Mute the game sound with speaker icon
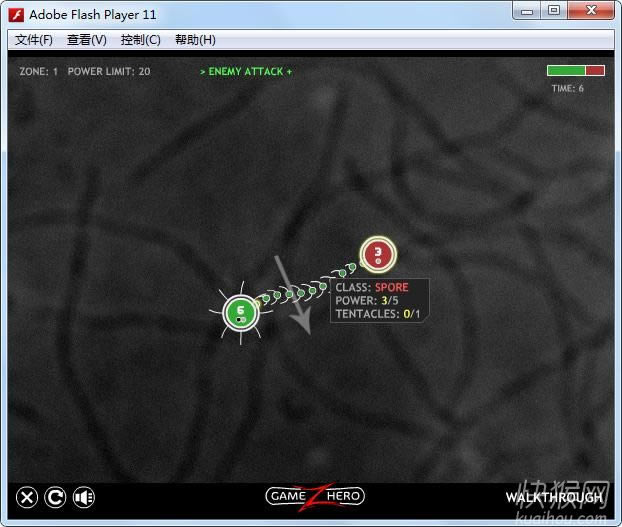 click(x=84, y=497)
